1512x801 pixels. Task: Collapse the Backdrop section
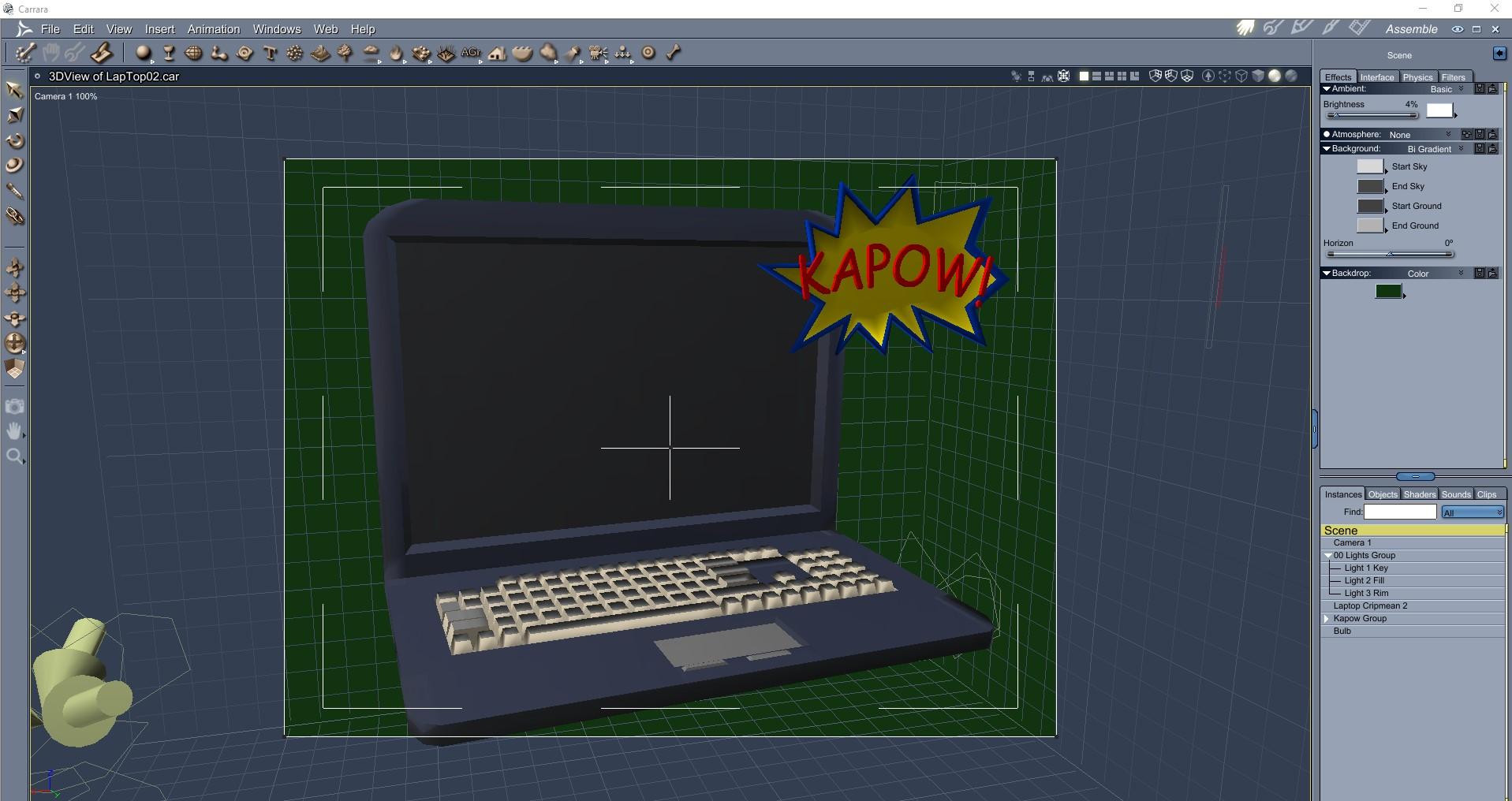click(1327, 274)
